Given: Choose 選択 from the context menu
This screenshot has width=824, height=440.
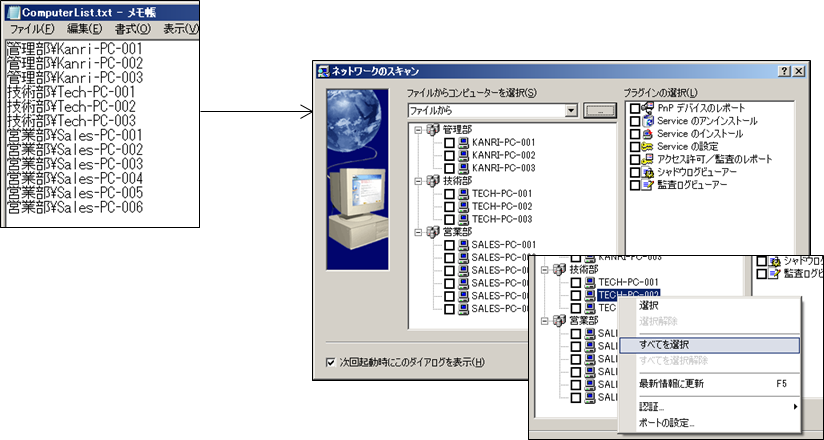Looking at the screenshot, I should [x=709, y=305].
